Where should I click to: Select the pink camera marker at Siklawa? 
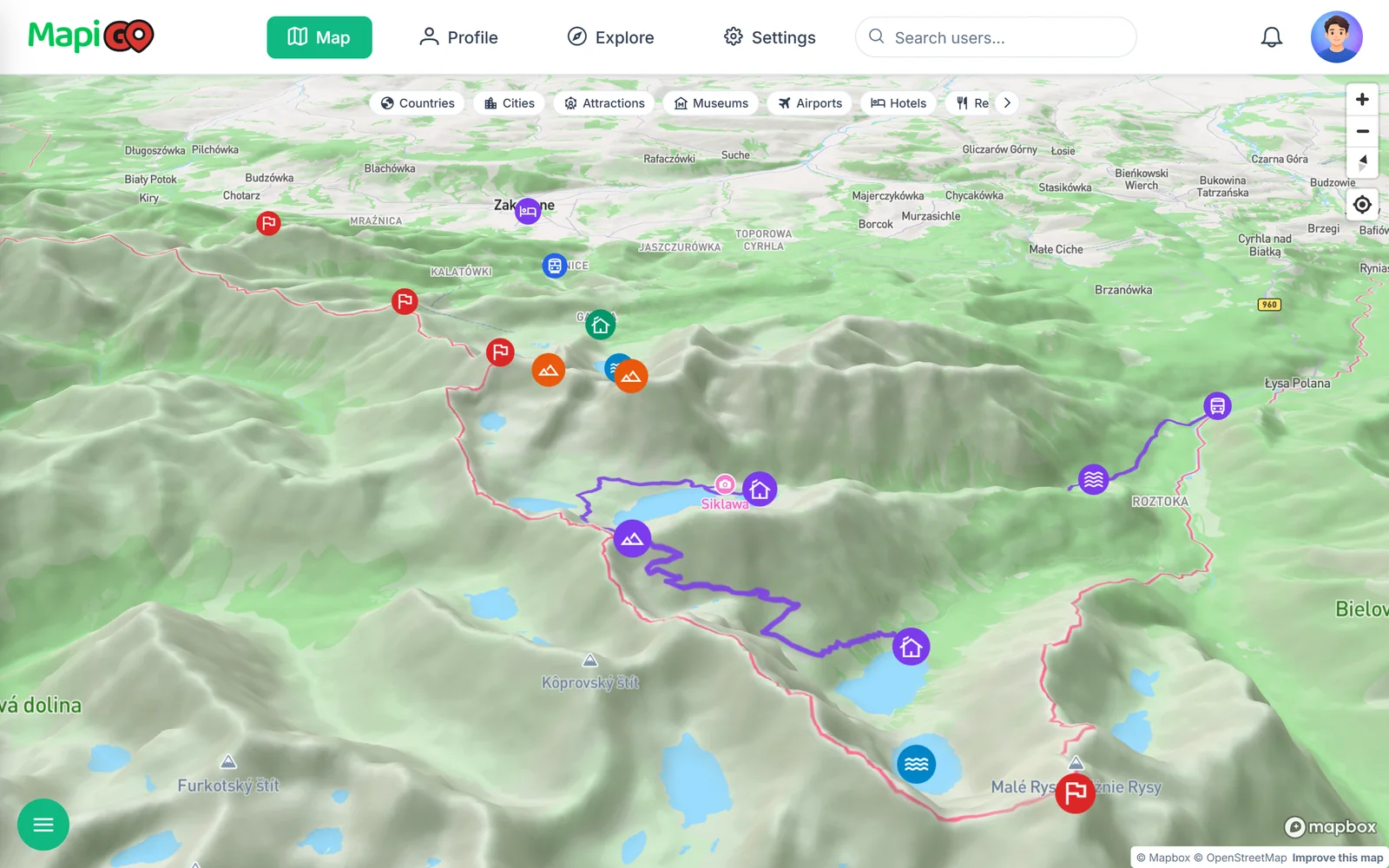click(725, 484)
